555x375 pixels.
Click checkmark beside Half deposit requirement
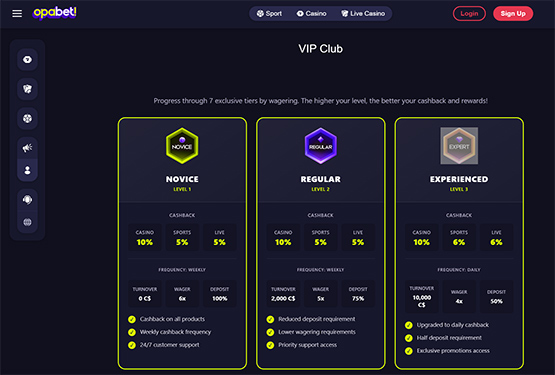click(408, 338)
